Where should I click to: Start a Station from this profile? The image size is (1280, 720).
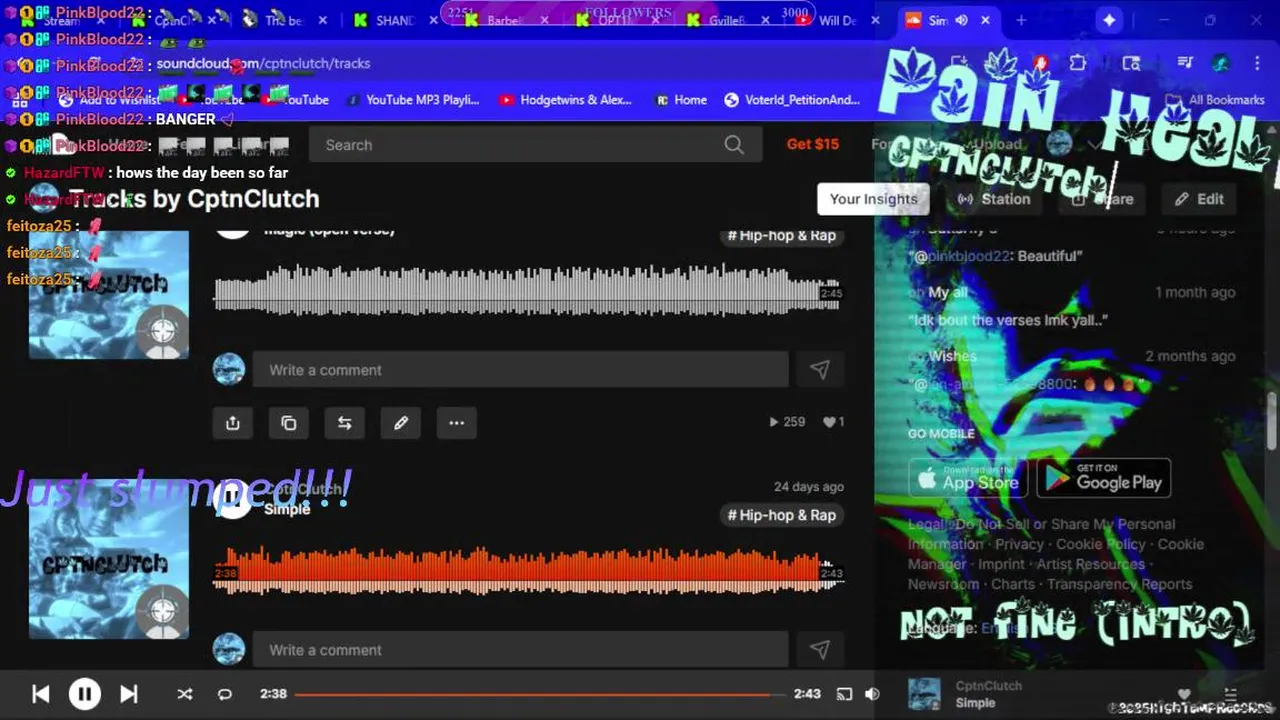(994, 199)
